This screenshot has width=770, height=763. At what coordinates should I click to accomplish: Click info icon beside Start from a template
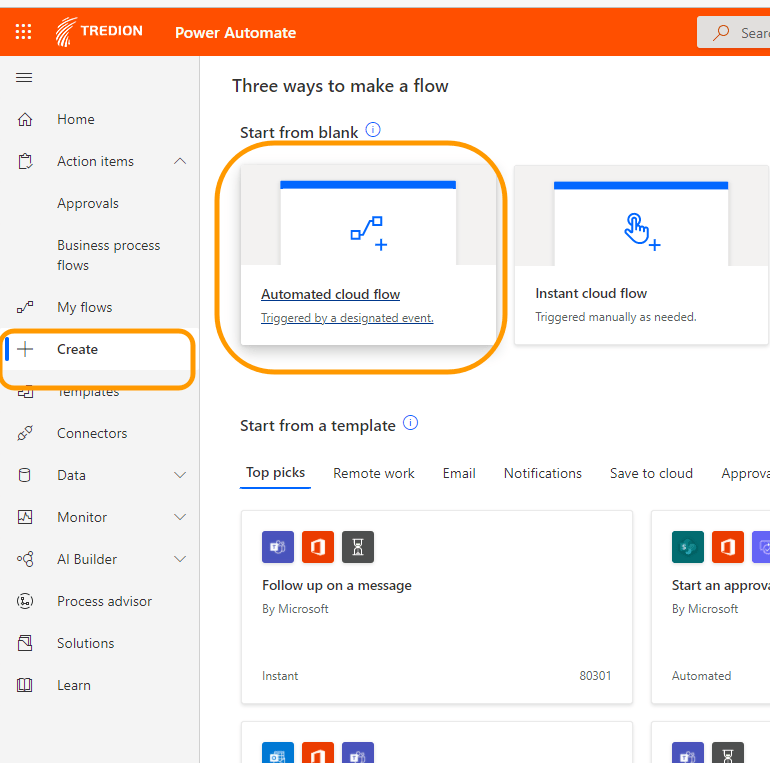[410, 423]
